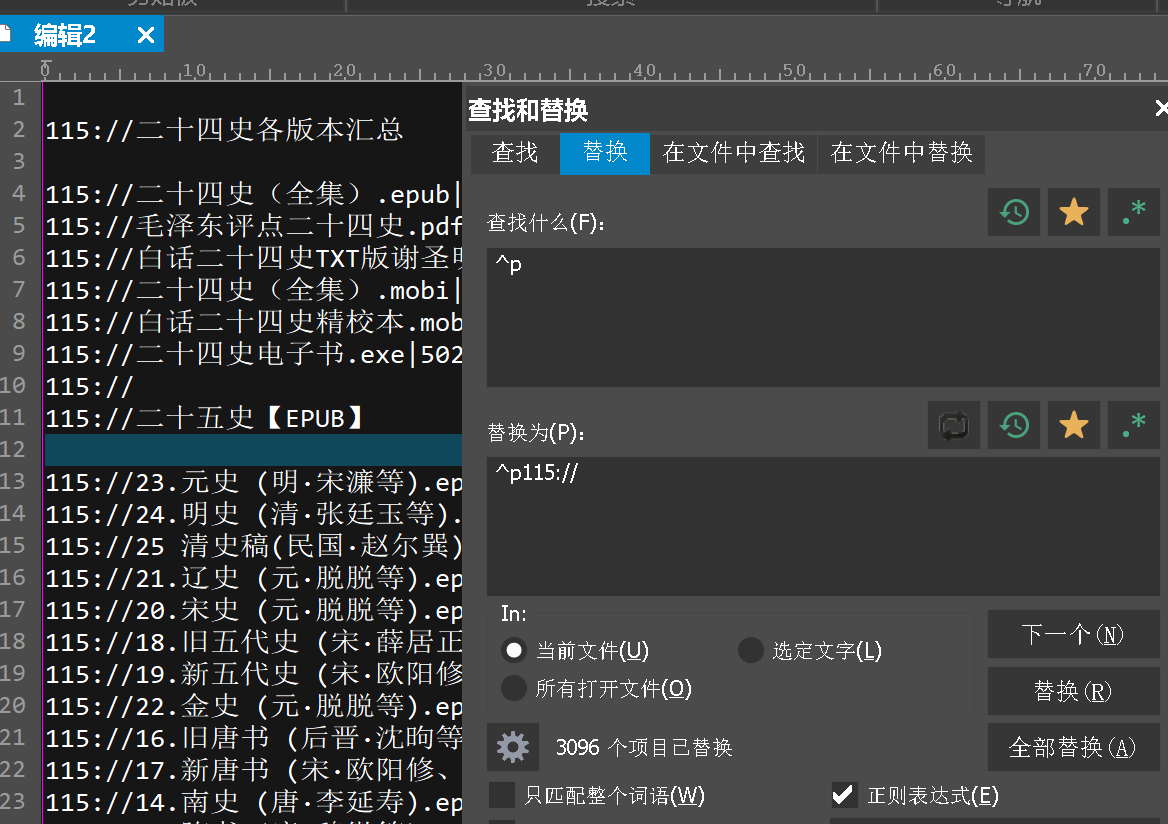
Task: Select the 选定文字 radio option
Action: [x=751, y=651]
